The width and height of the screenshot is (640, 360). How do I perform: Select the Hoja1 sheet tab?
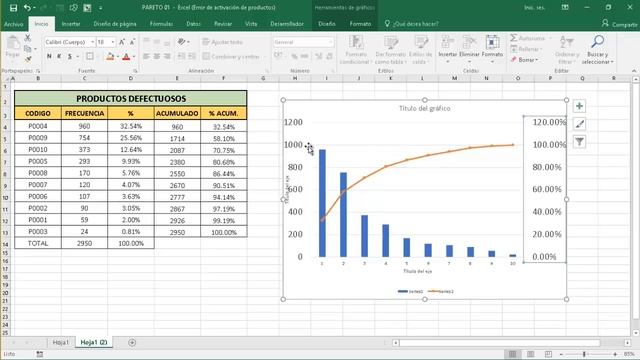[x=61, y=342]
